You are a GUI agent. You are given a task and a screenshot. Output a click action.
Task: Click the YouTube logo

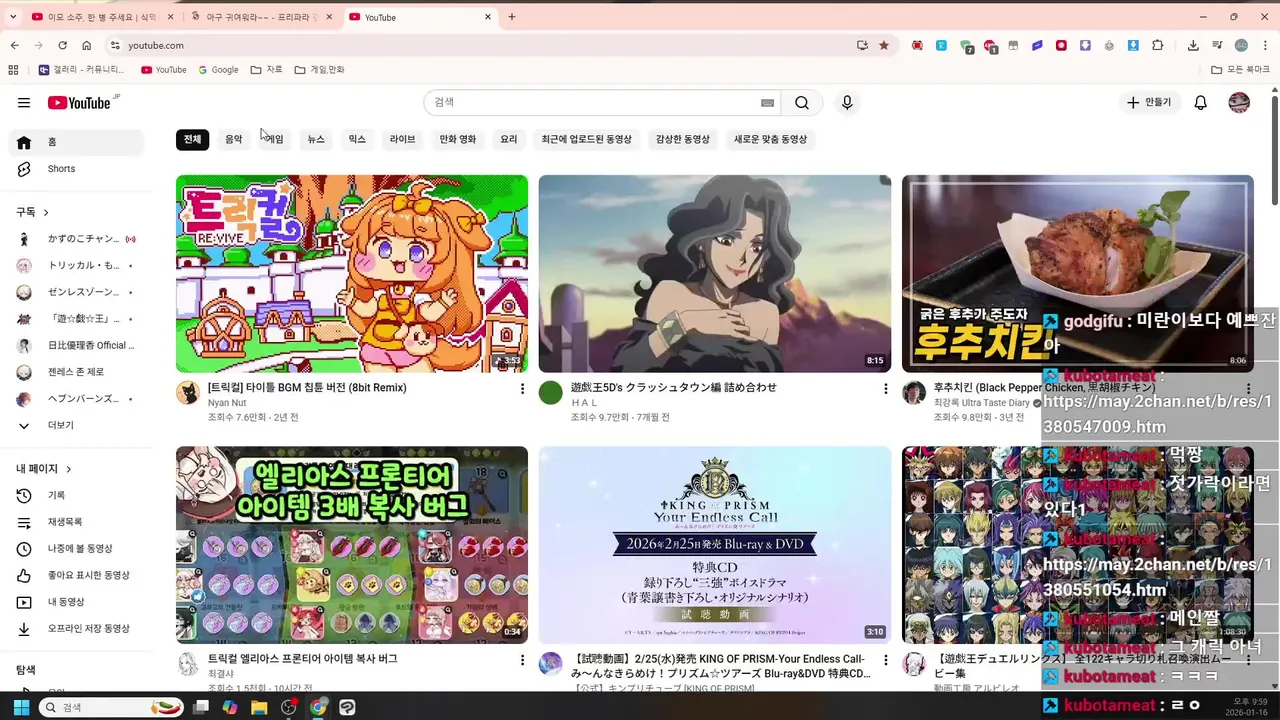(79, 103)
